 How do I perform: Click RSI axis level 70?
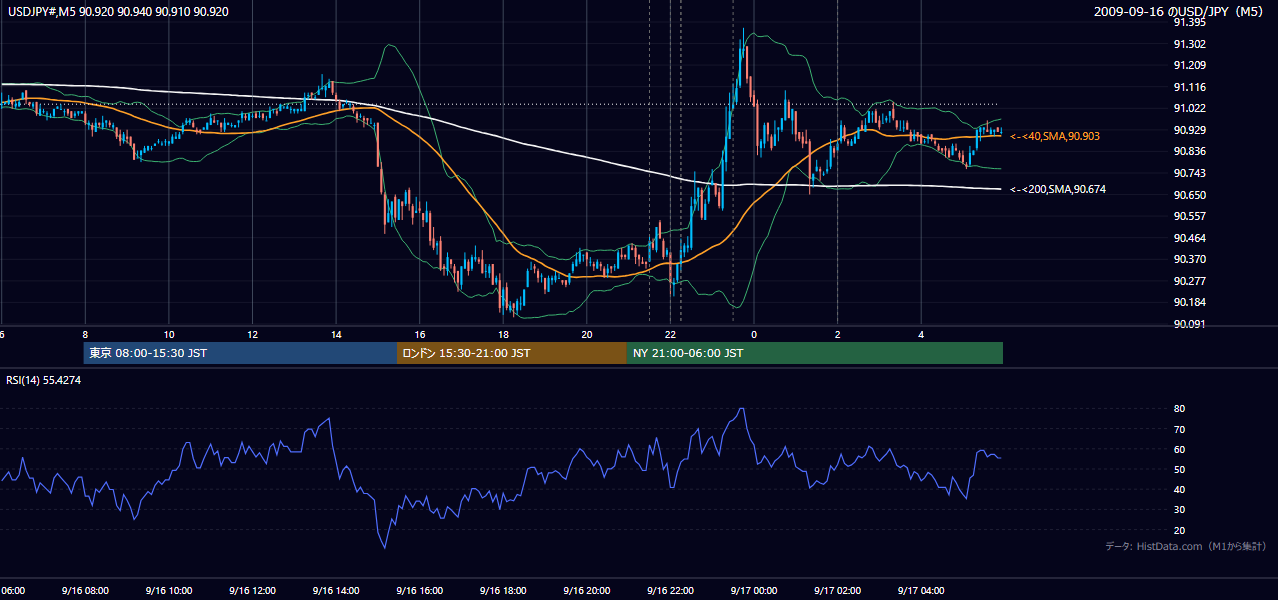point(1179,429)
